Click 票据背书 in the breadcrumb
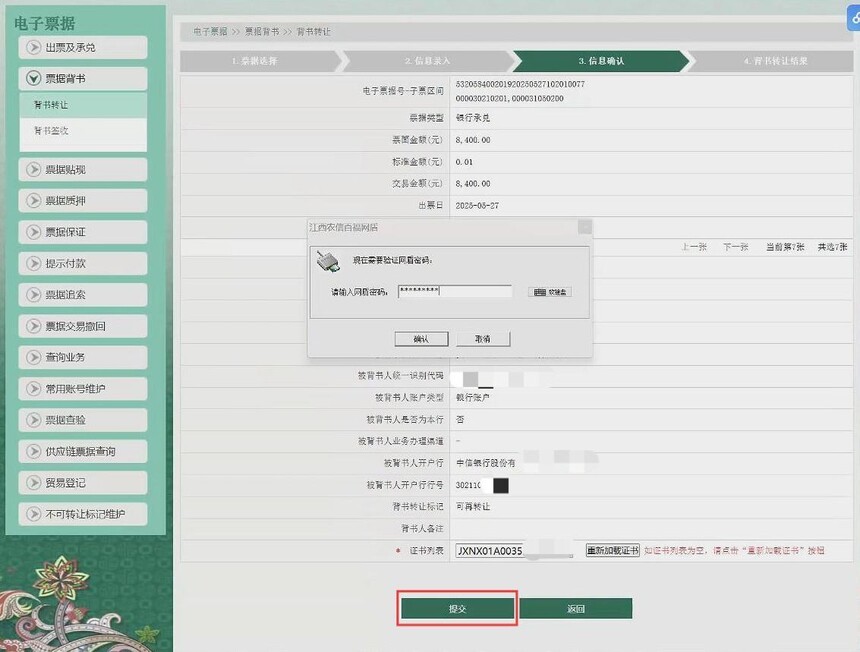 coord(262,31)
